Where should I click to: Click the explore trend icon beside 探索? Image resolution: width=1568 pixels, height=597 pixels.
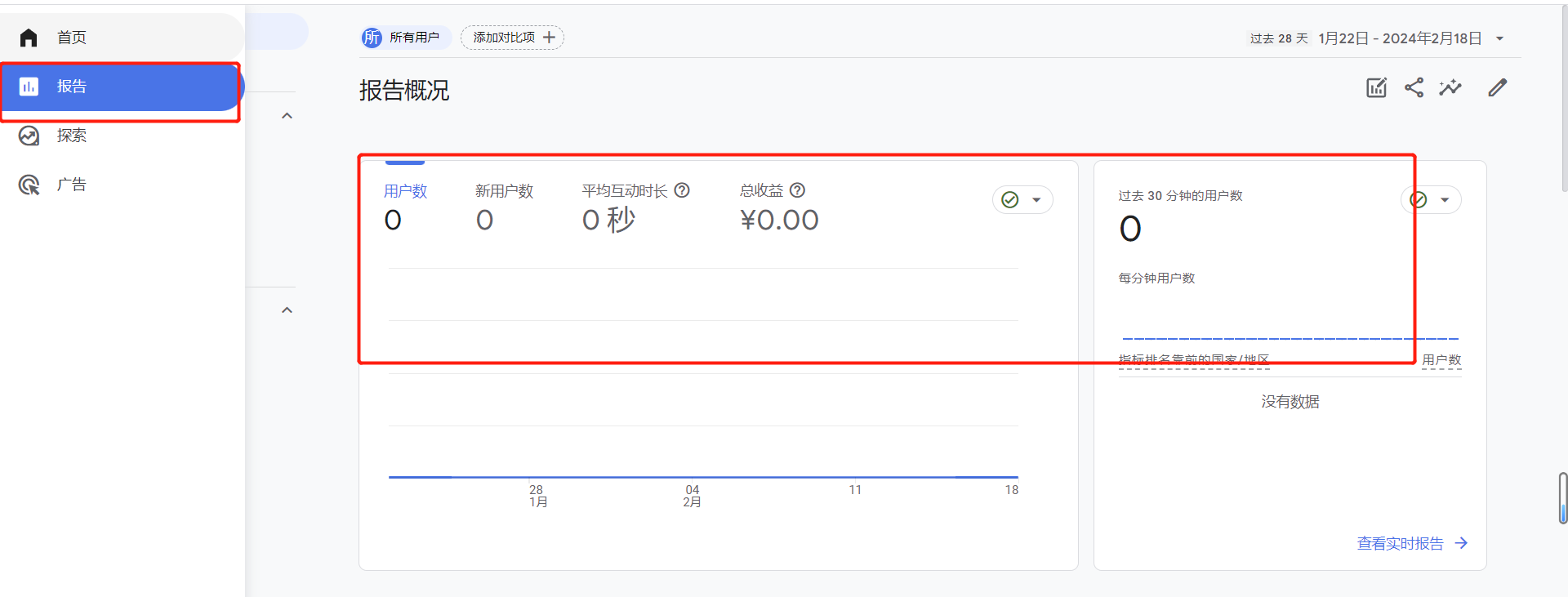(29, 136)
